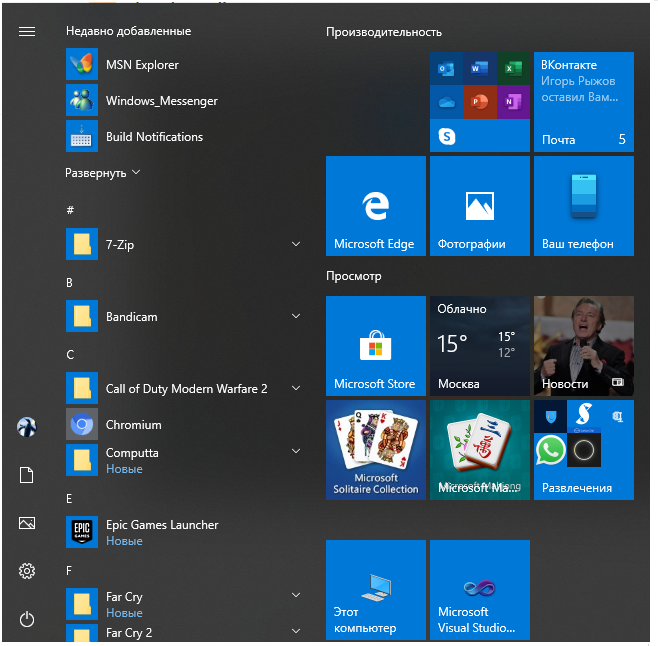Viewport: 658px width, 646px height.
Task: Open Outlook in the Office tile
Action: point(446,68)
